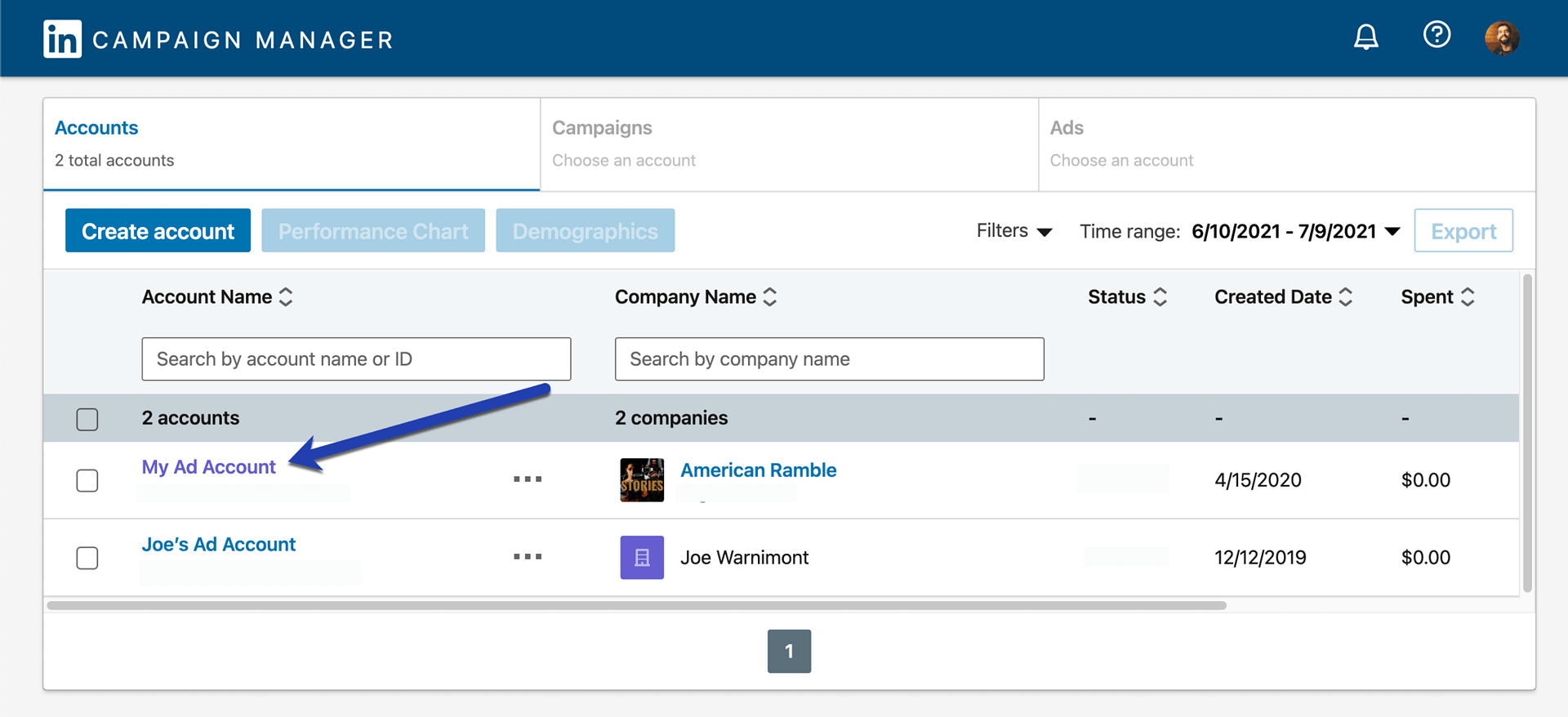1568x717 pixels.
Task: Switch to the Ads tab
Action: click(1287, 145)
